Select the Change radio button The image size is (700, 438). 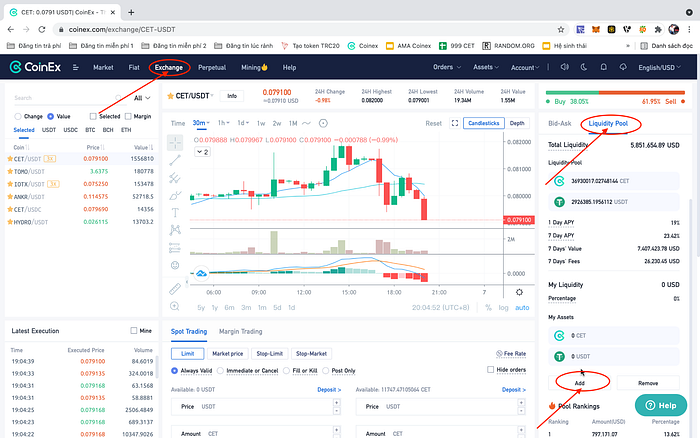(18, 117)
